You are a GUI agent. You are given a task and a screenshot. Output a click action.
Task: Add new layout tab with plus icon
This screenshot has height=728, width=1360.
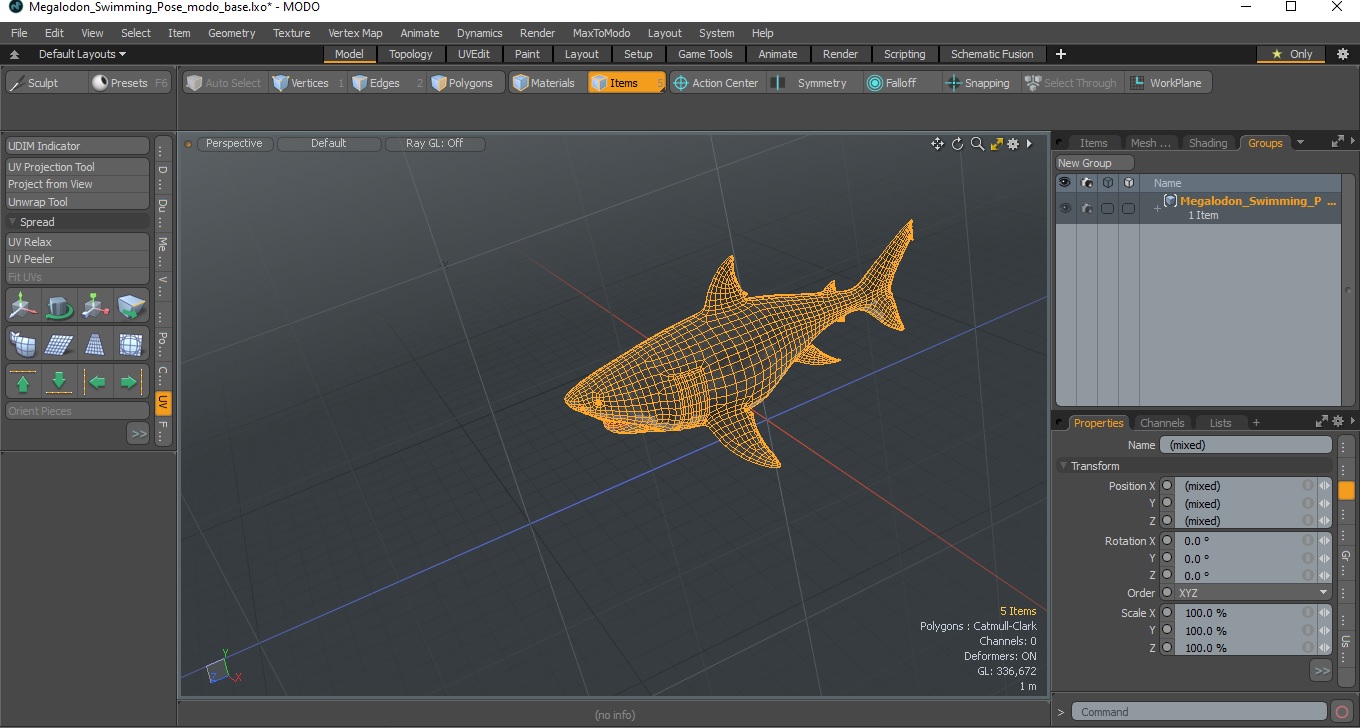tap(1061, 54)
